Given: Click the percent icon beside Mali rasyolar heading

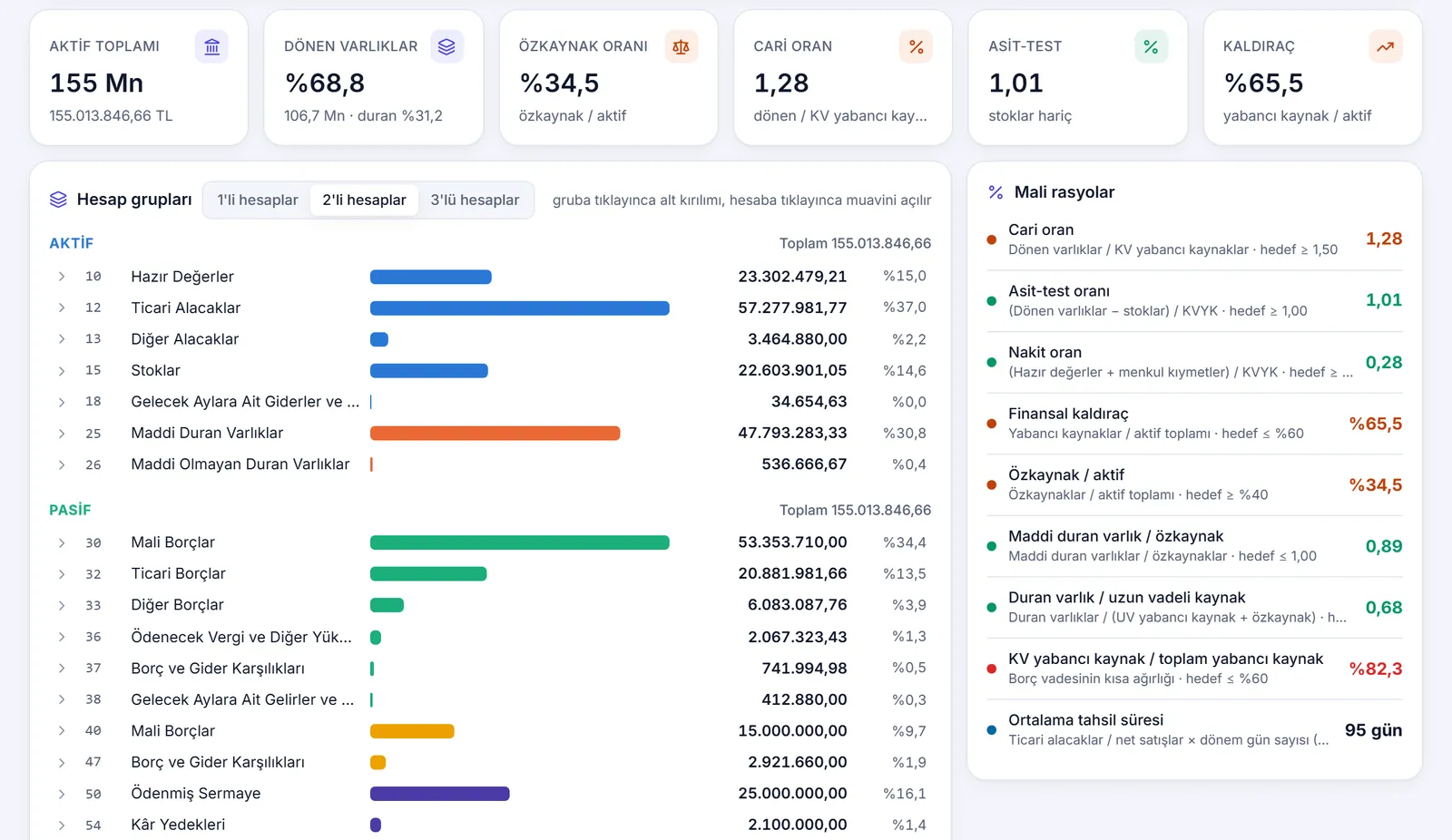Looking at the screenshot, I should pos(996,192).
